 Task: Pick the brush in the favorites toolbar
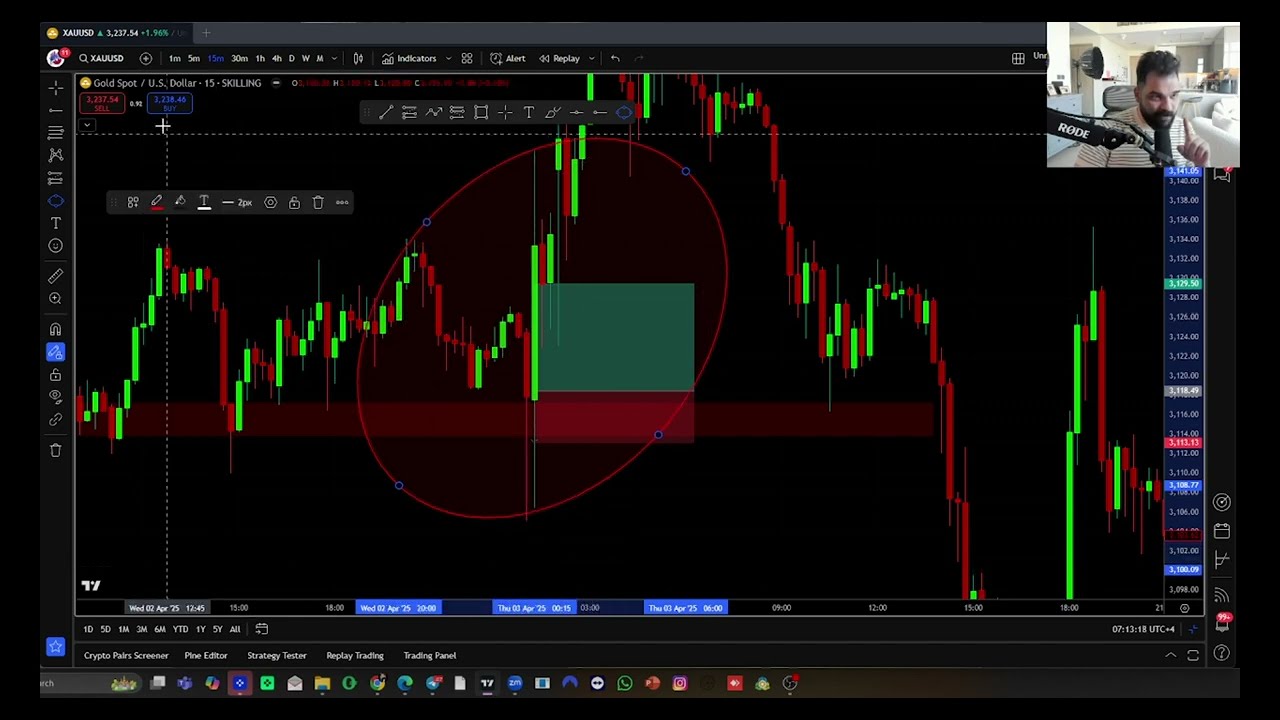[x=552, y=112]
